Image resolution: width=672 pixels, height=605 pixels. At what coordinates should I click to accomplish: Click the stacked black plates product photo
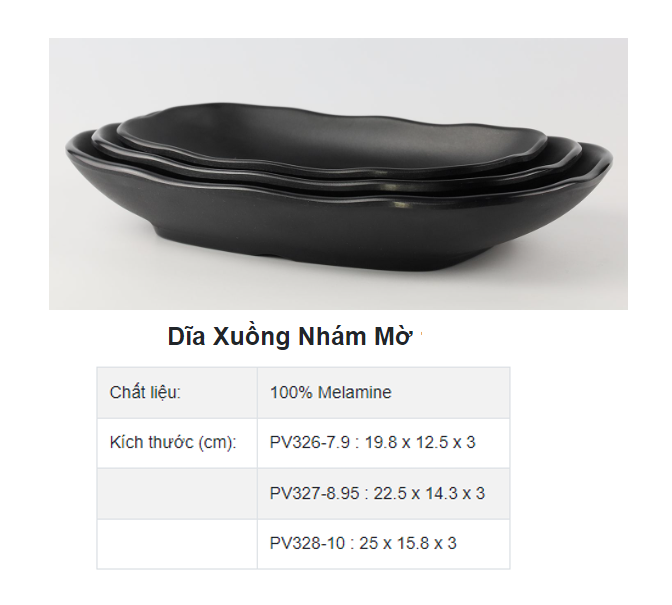338,173
